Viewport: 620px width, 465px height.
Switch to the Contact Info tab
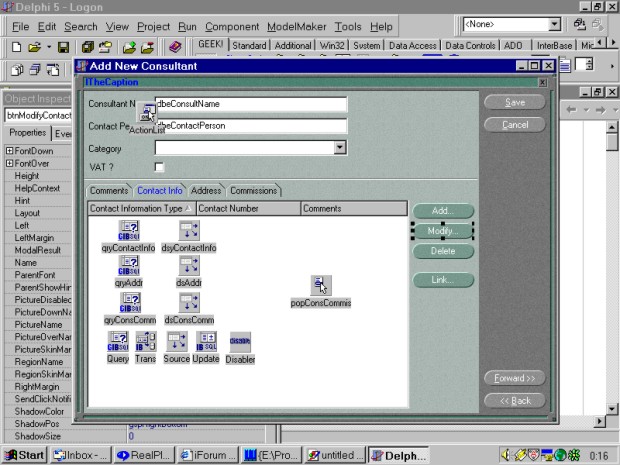[160, 191]
